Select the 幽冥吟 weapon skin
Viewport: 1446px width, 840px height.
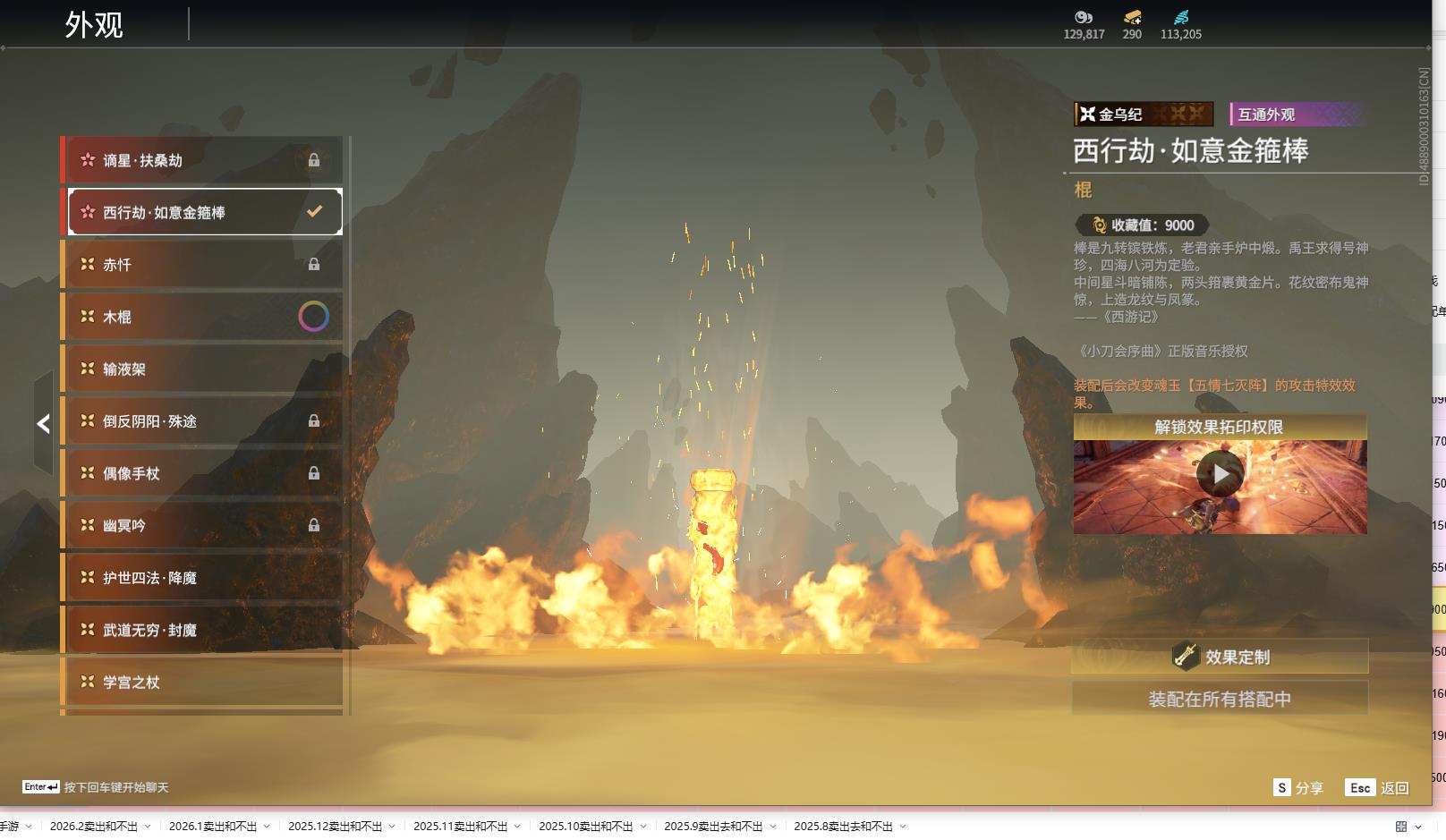tap(203, 525)
